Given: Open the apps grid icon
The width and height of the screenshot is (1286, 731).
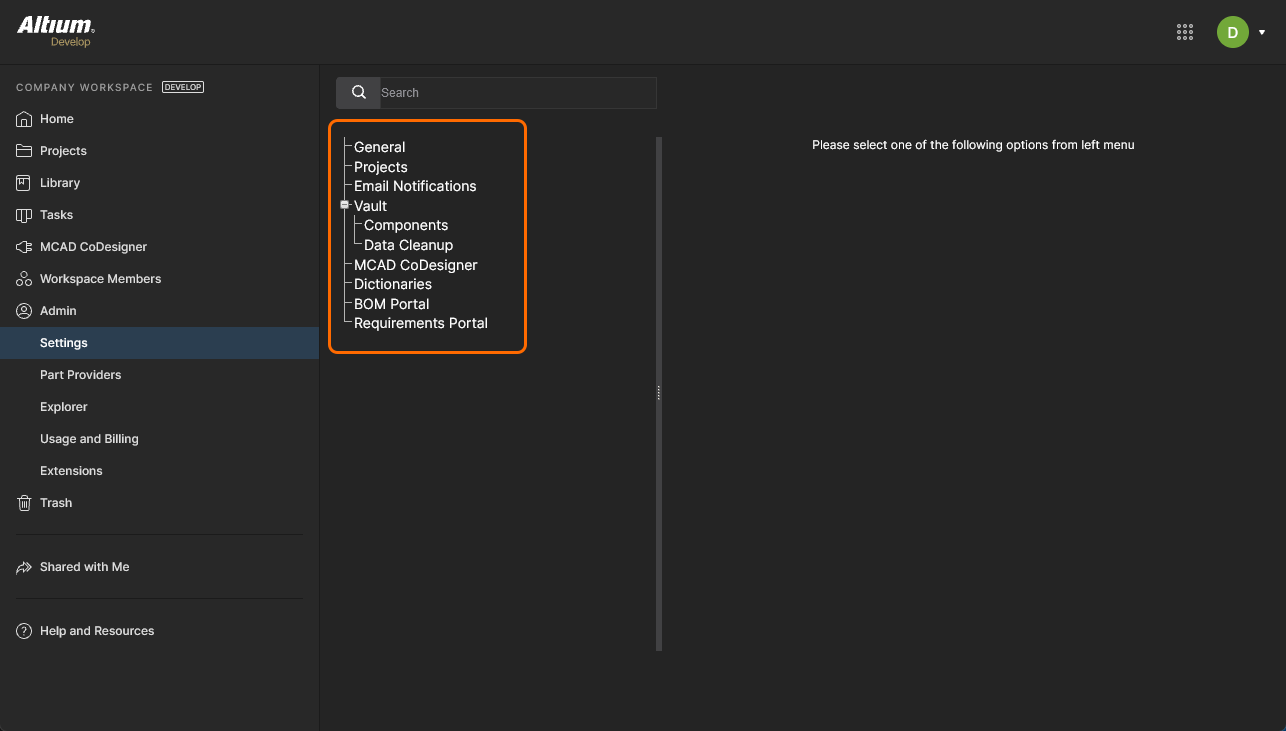Looking at the screenshot, I should point(1185,32).
